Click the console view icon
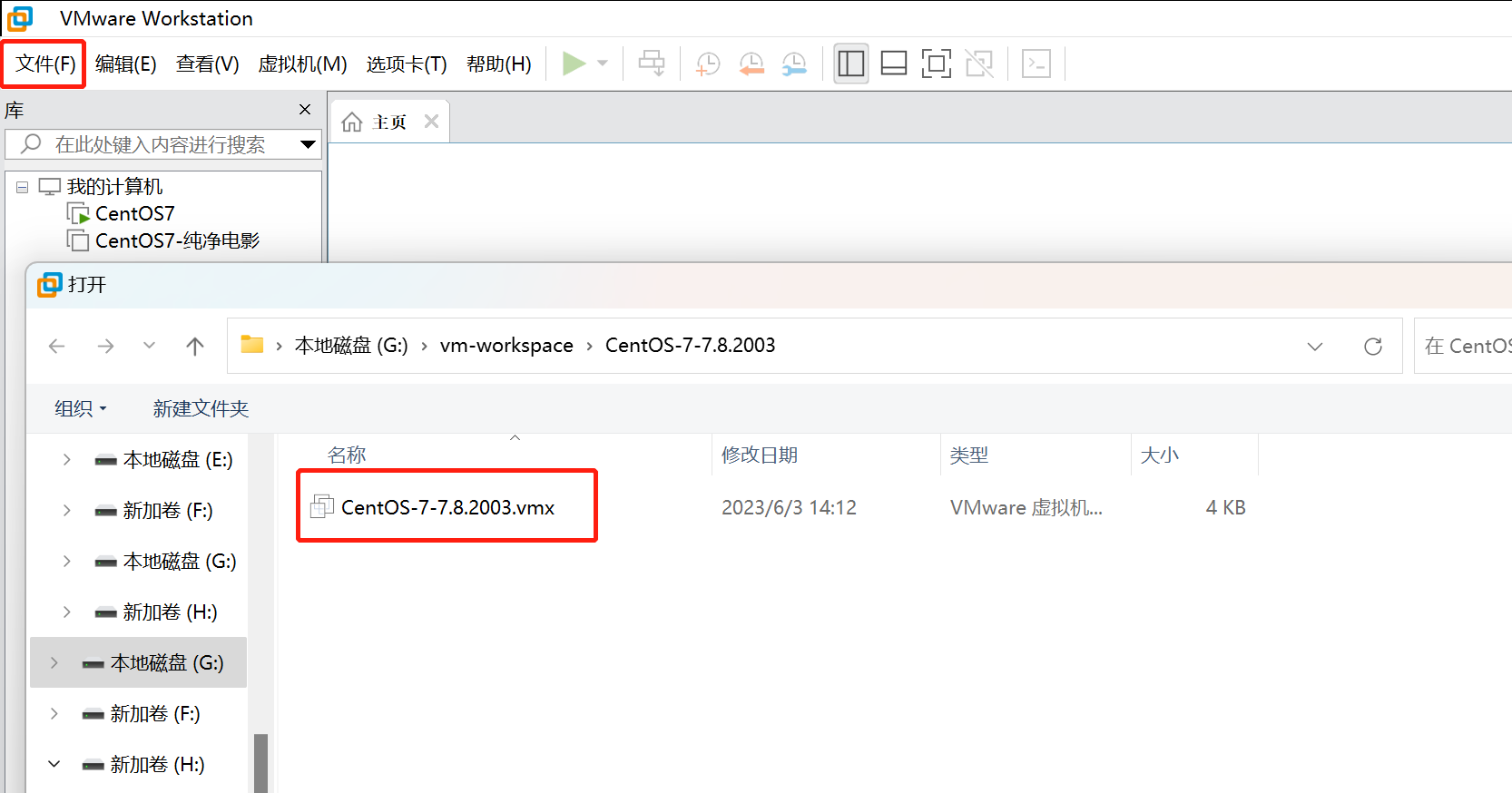Viewport: 1512px width, 793px height. pos(1036,64)
